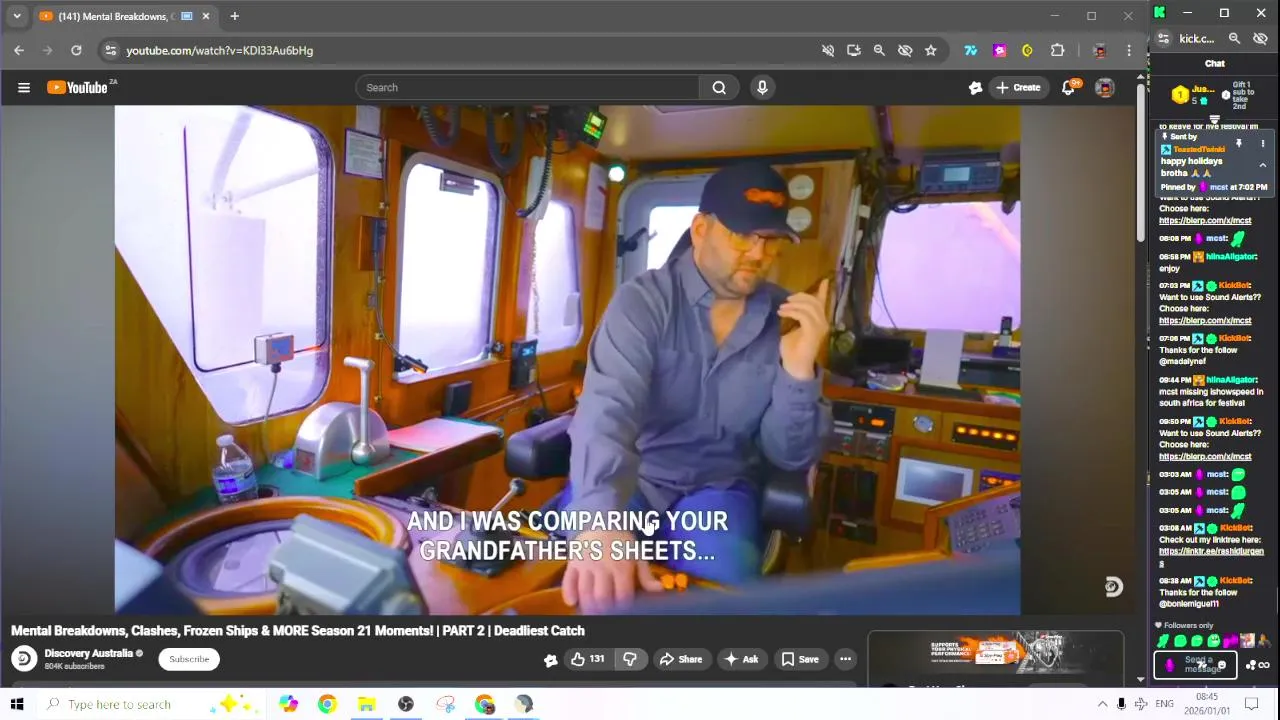The height and width of the screenshot is (720, 1280).
Task: Click Send a message chat input
Action: click(x=1195, y=664)
